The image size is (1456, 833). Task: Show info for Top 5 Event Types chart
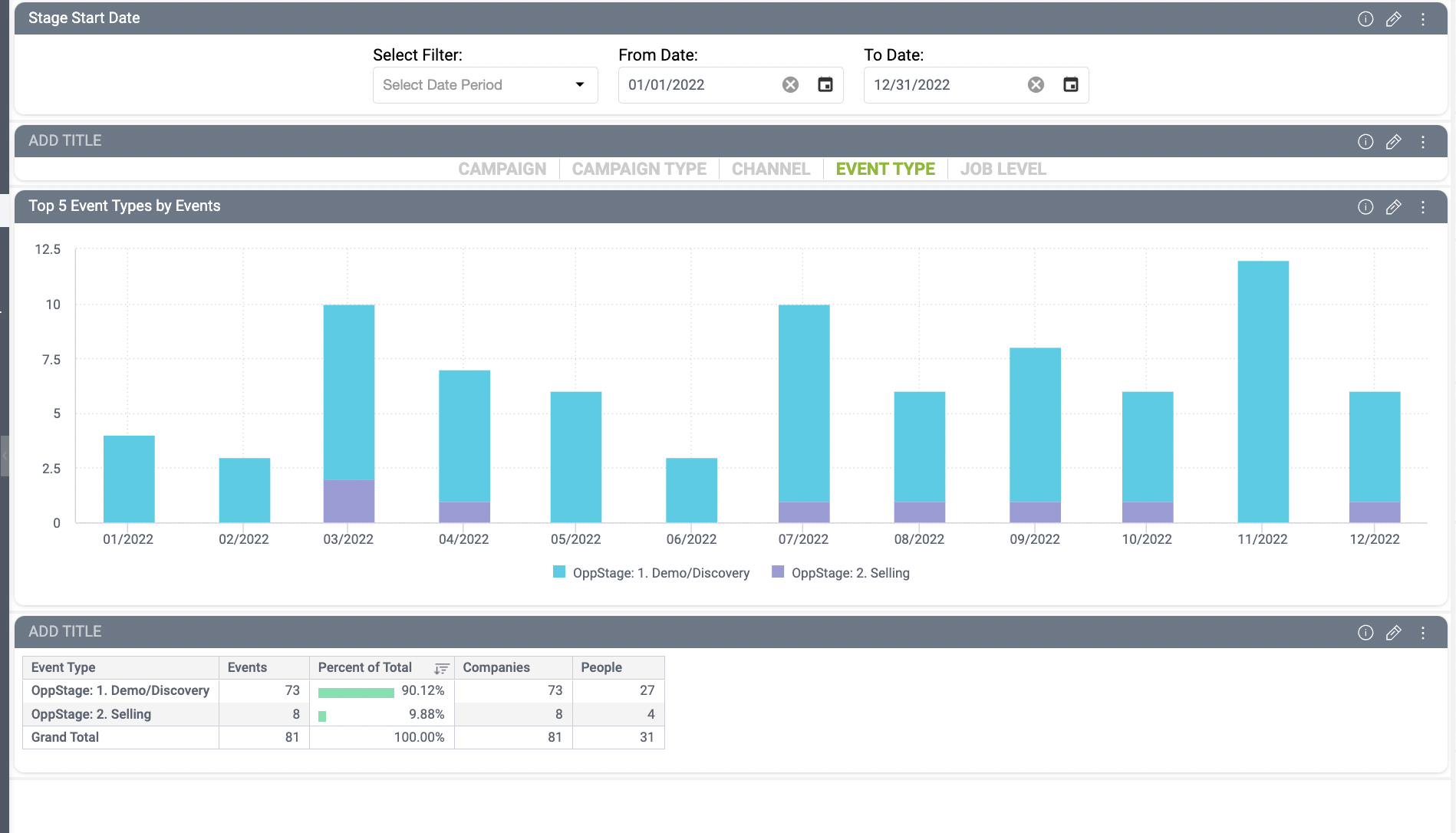[1365, 207]
